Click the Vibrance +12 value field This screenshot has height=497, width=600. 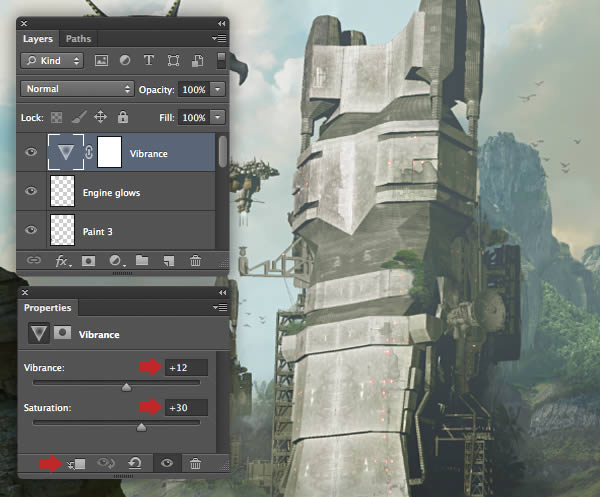click(186, 368)
